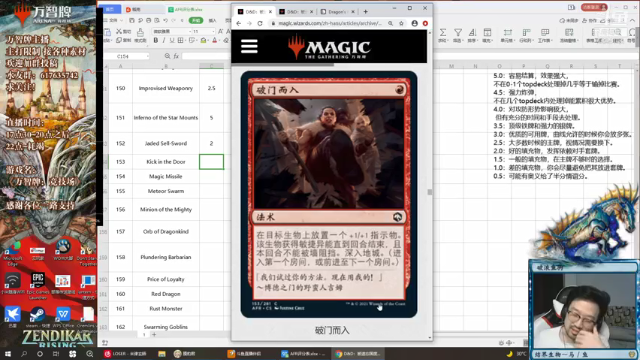Toggle italic formatting

tap(164, 40)
